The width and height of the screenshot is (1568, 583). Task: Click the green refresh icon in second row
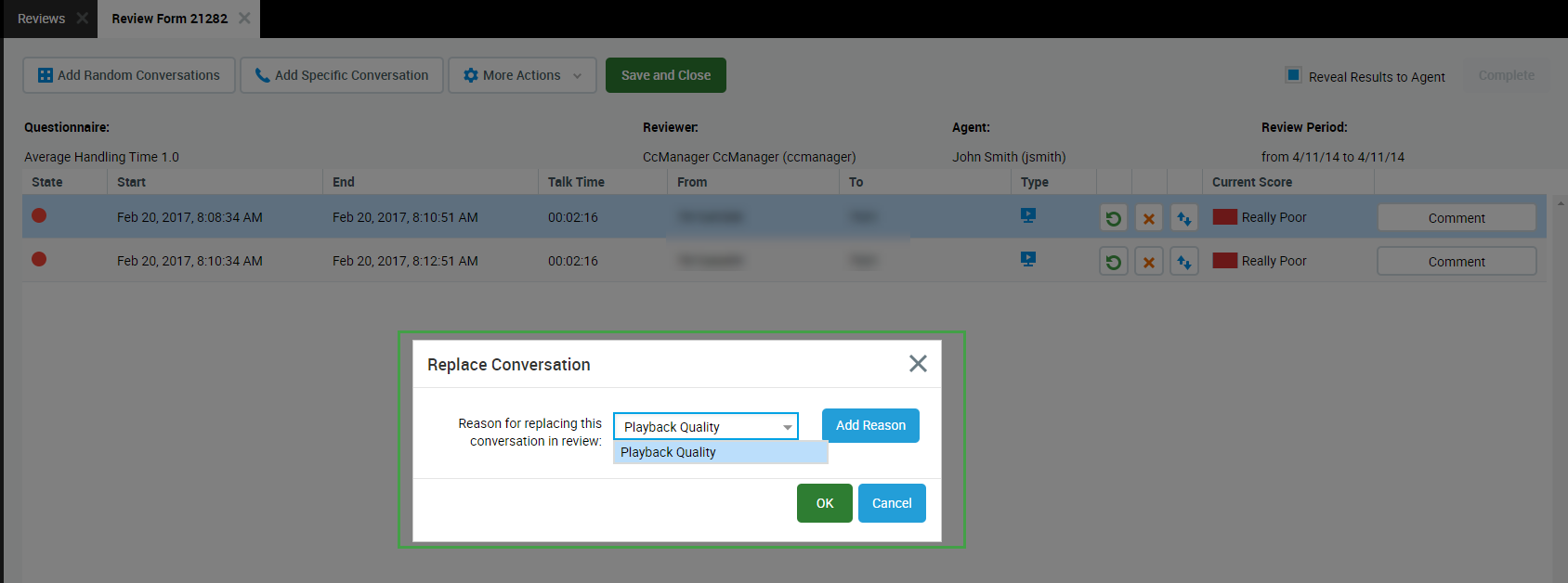click(1113, 262)
